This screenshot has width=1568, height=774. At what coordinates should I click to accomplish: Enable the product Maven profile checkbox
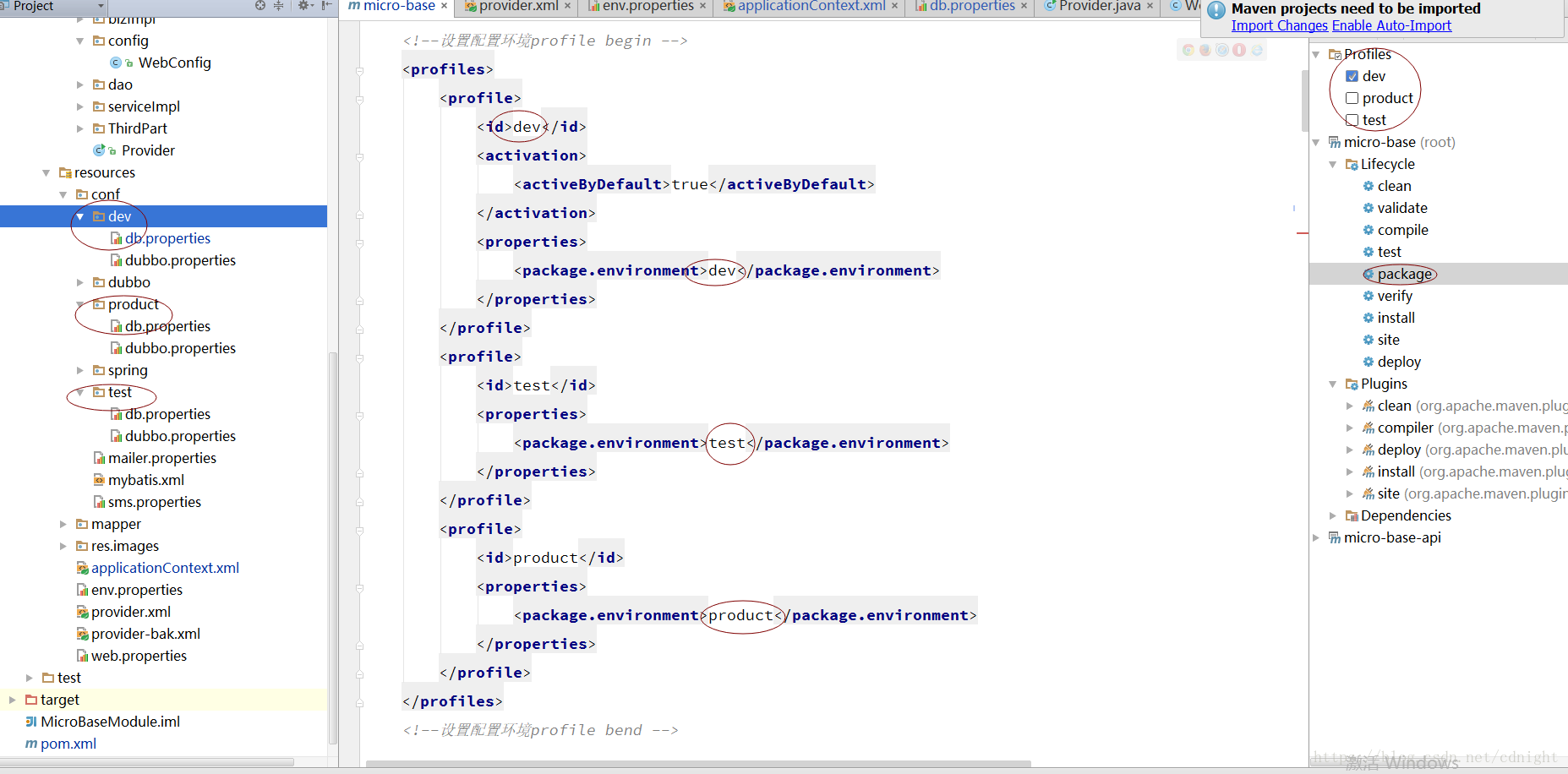pos(1352,98)
